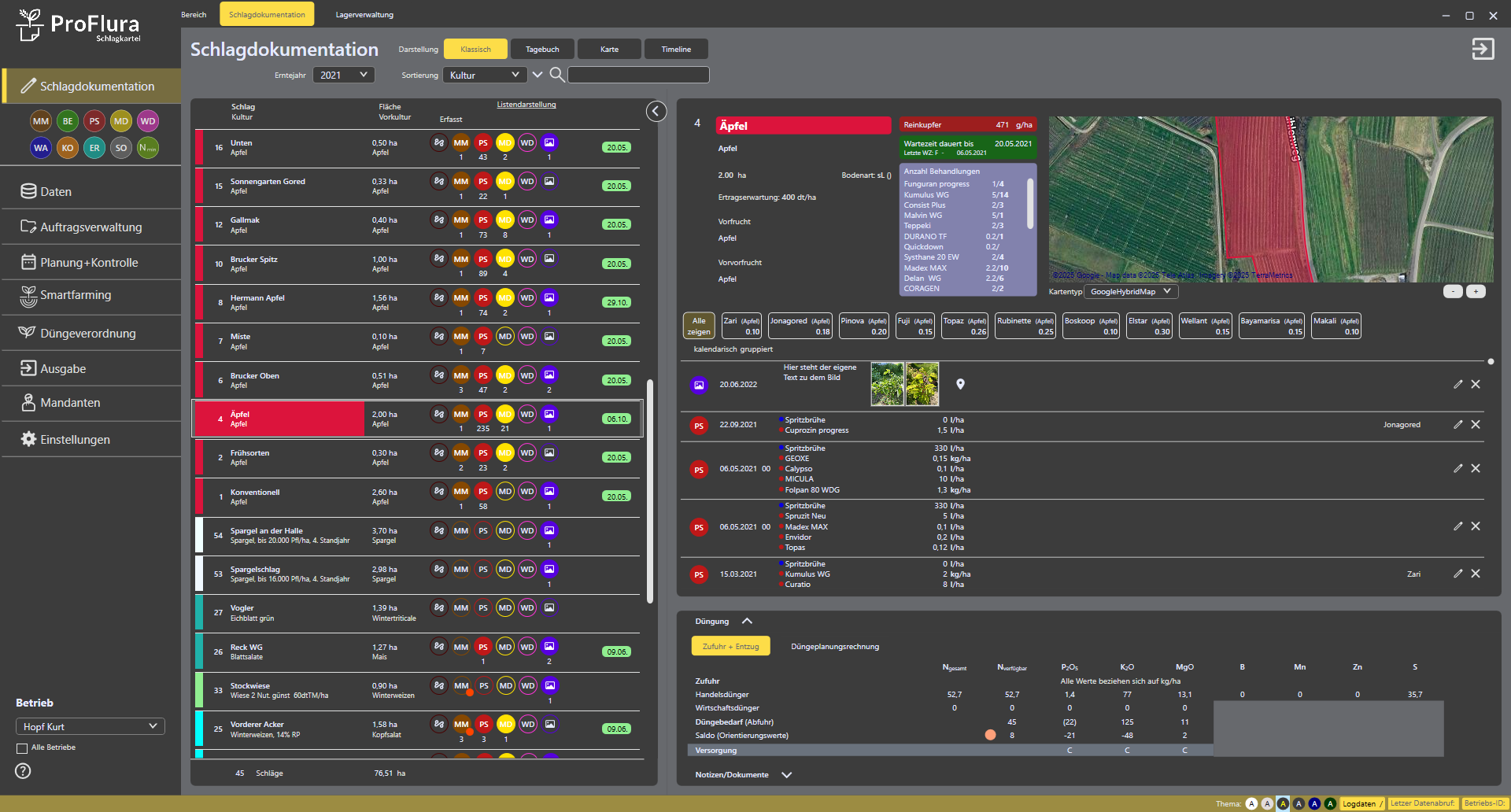
Task: Open the Lagerverwaltung tab
Action: 364,14
